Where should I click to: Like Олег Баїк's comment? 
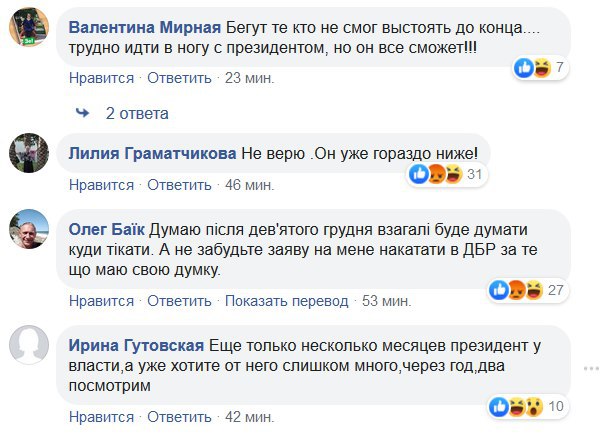(101, 300)
